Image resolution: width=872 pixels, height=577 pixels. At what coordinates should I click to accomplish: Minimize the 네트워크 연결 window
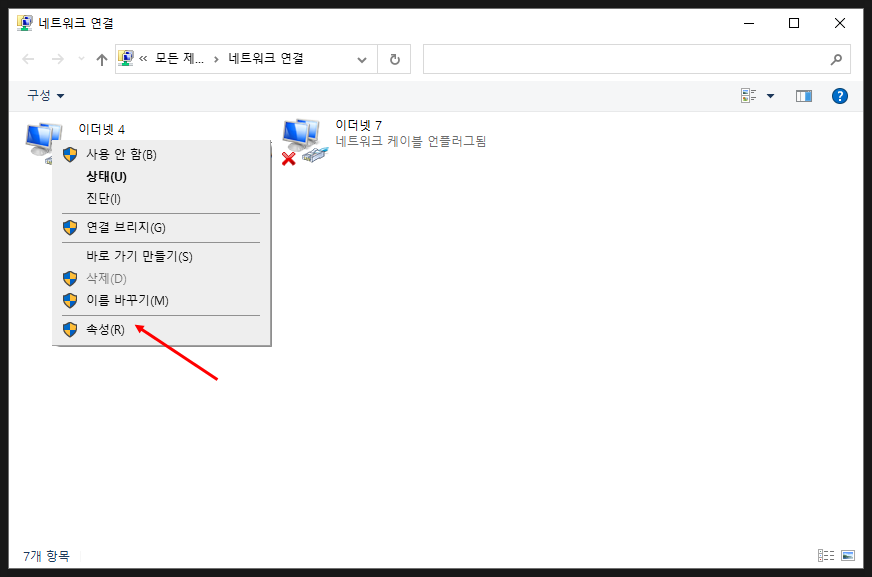coord(749,23)
